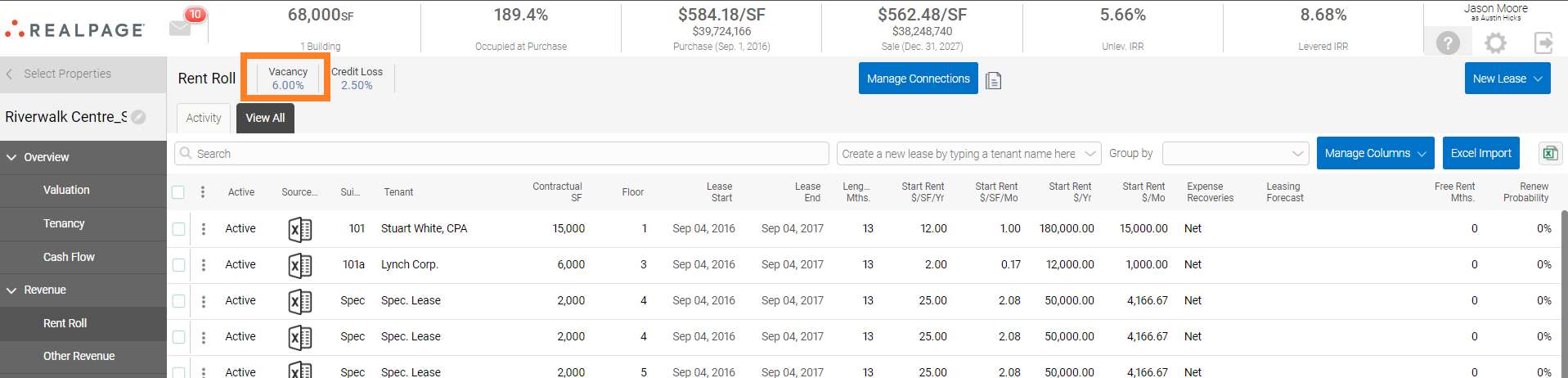
Task: Open Cash Flow in the sidebar
Action: pos(69,257)
